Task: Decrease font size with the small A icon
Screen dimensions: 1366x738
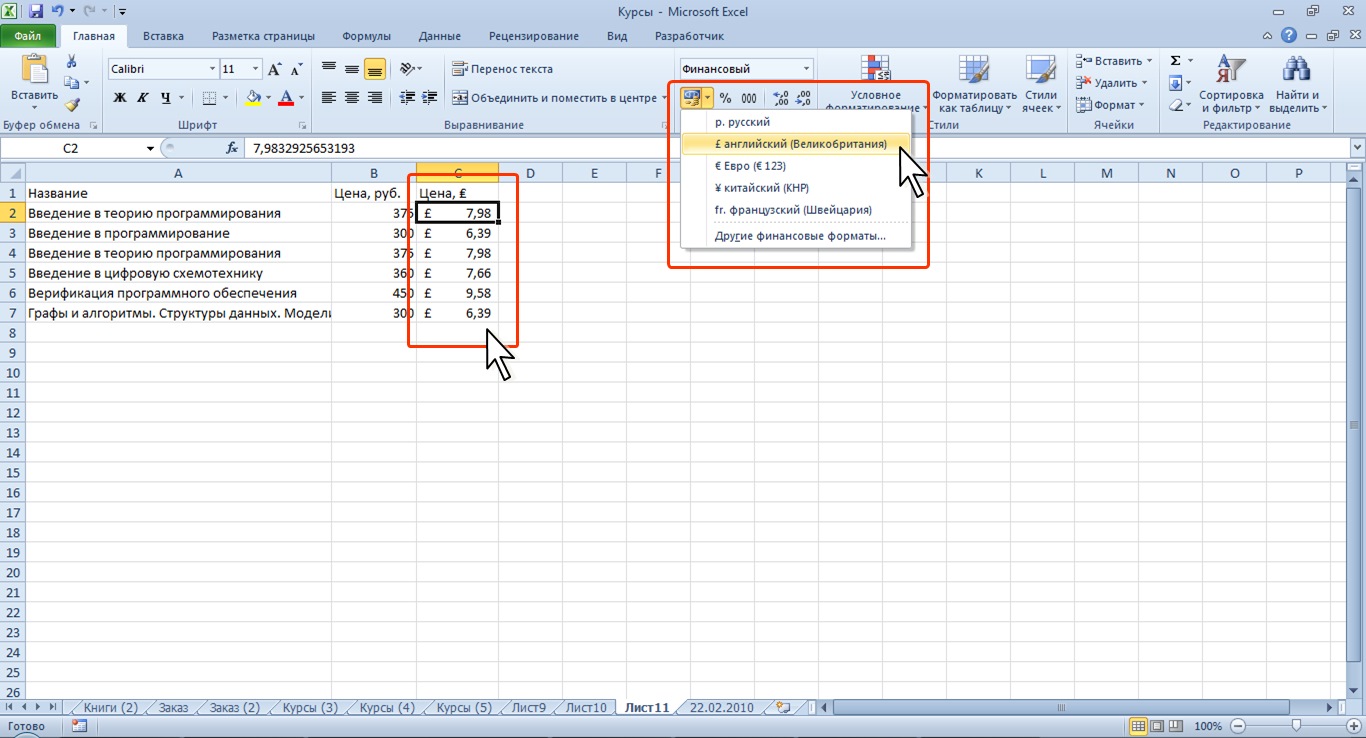Action: point(295,69)
